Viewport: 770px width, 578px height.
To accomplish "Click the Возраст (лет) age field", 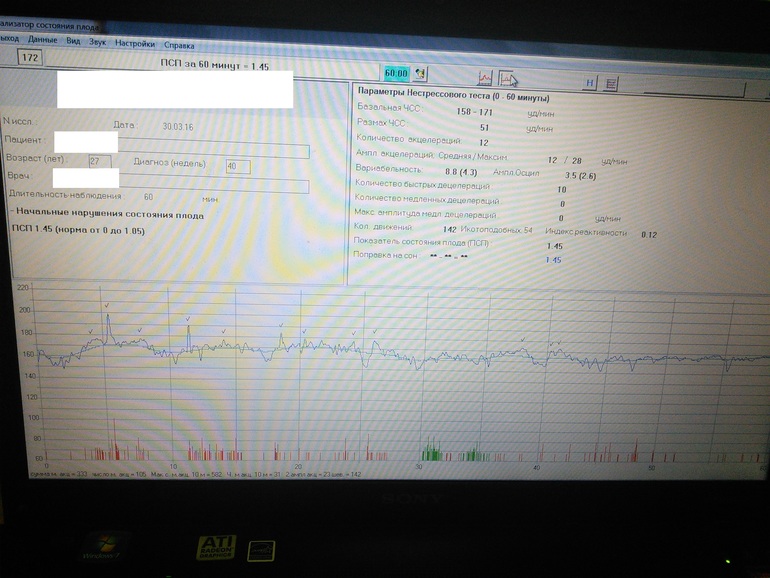I will tap(99, 161).
